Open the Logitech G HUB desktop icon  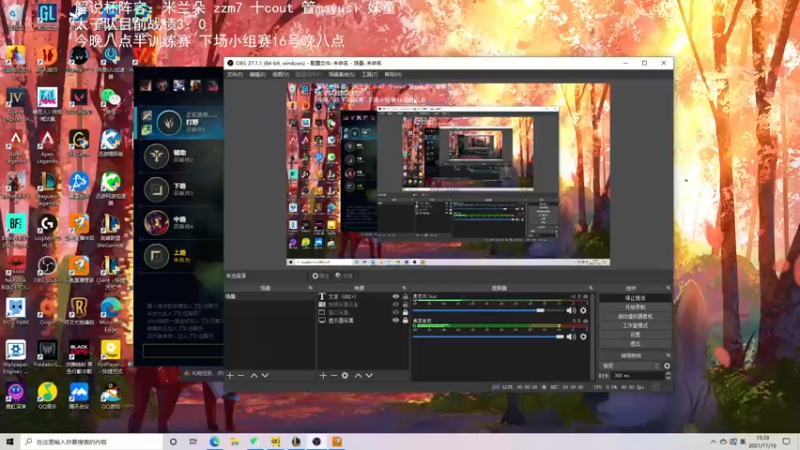click(x=47, y=228)
